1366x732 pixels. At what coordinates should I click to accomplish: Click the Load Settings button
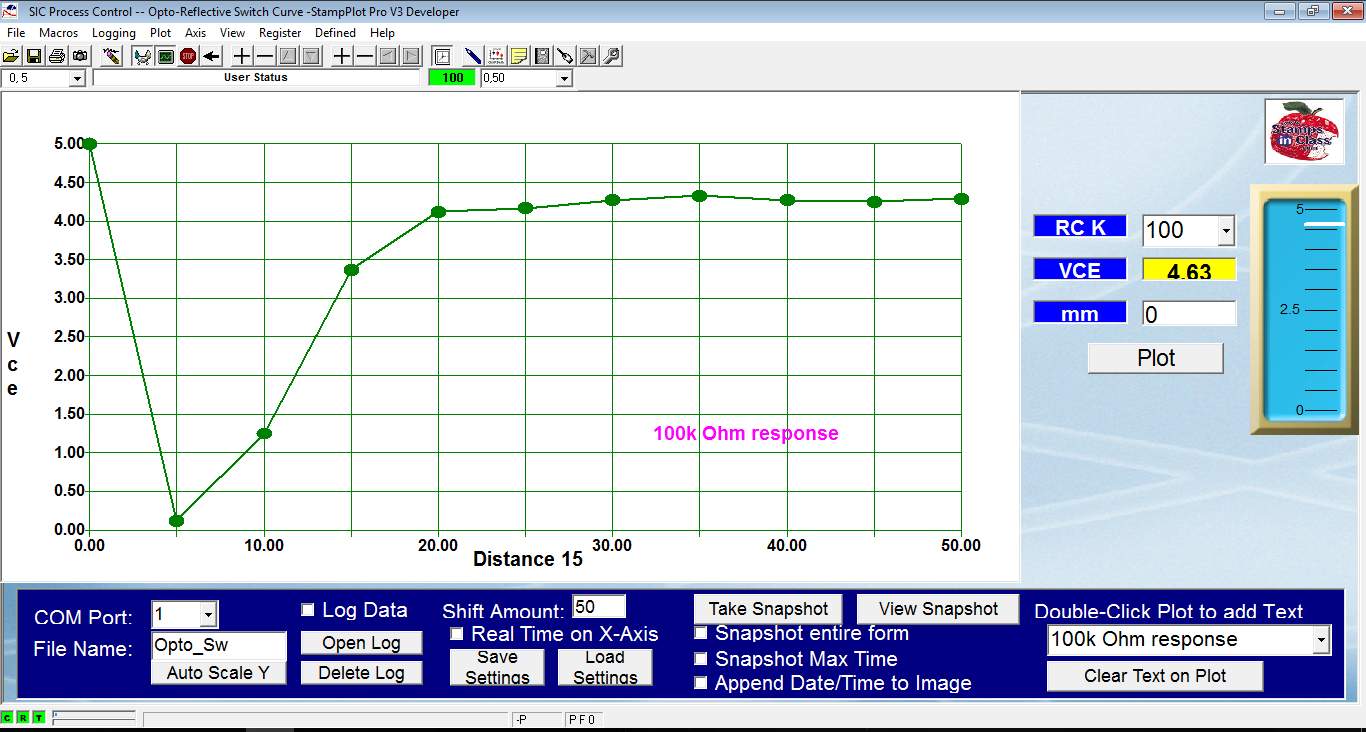pos(605,667)
